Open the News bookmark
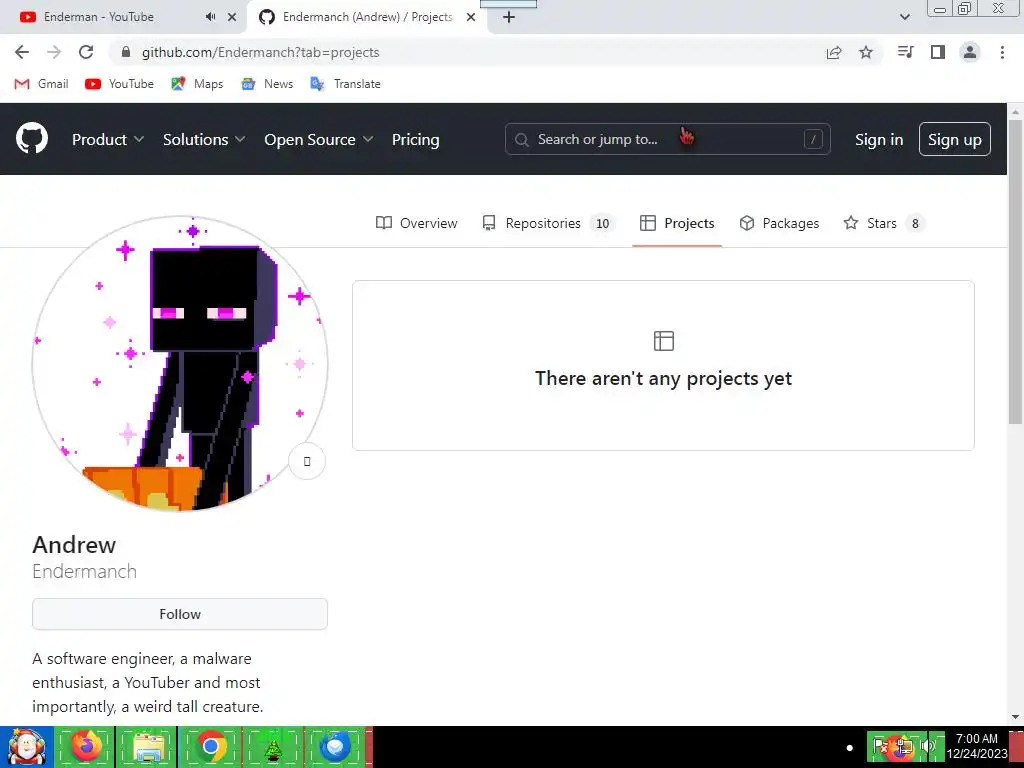This screenshot has width=1024, height=768. click(267, 84)
